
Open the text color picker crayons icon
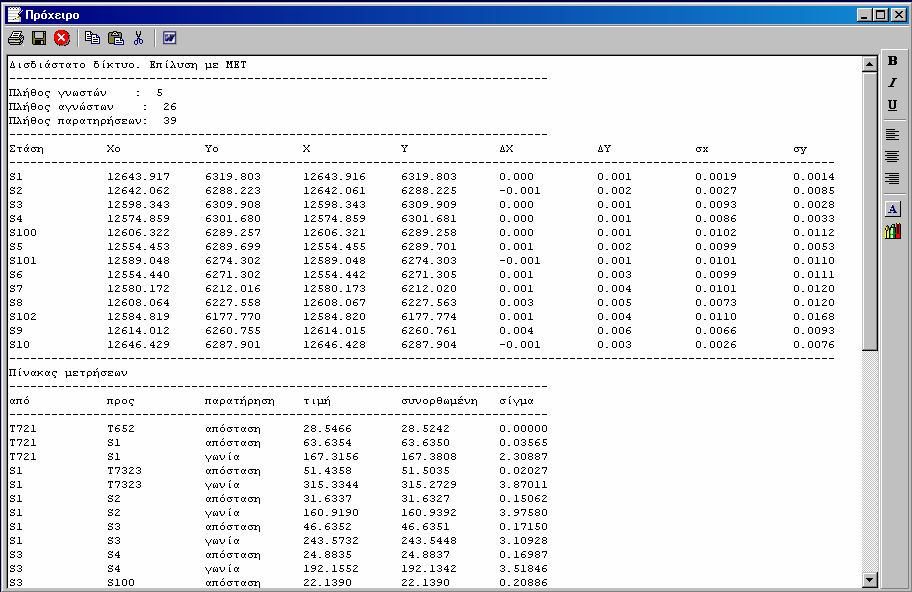[x=892, y=231]
